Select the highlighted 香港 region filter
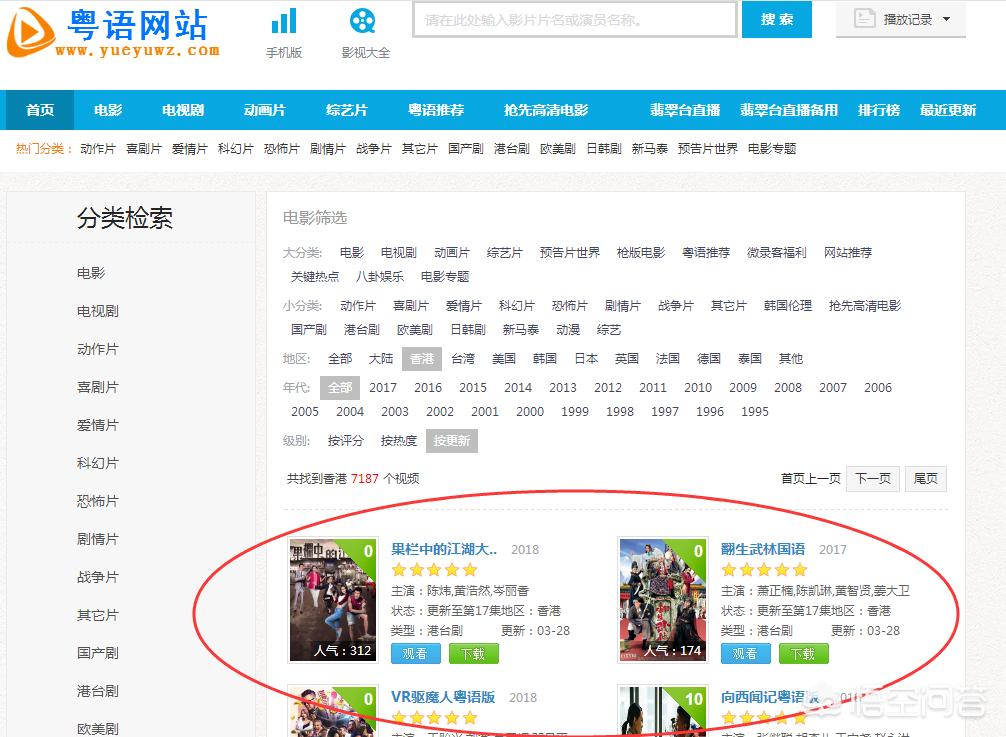The width and height of the screenshot is (1006, 737). [x=422, y=359]
